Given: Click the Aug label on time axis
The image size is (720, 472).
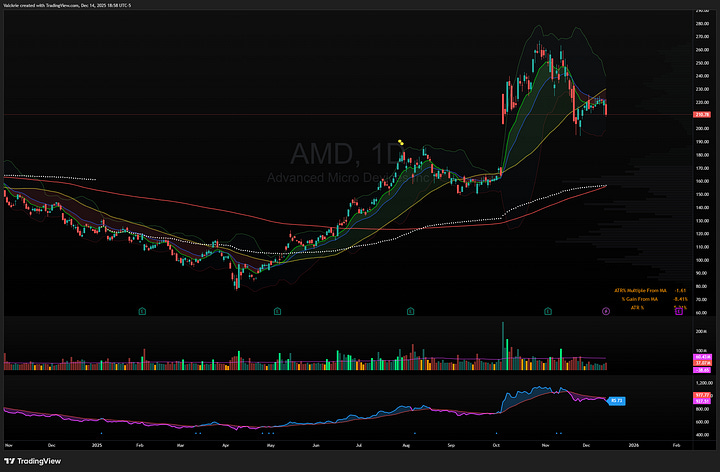Looking at the screenshot, I should tap(405, 445).
